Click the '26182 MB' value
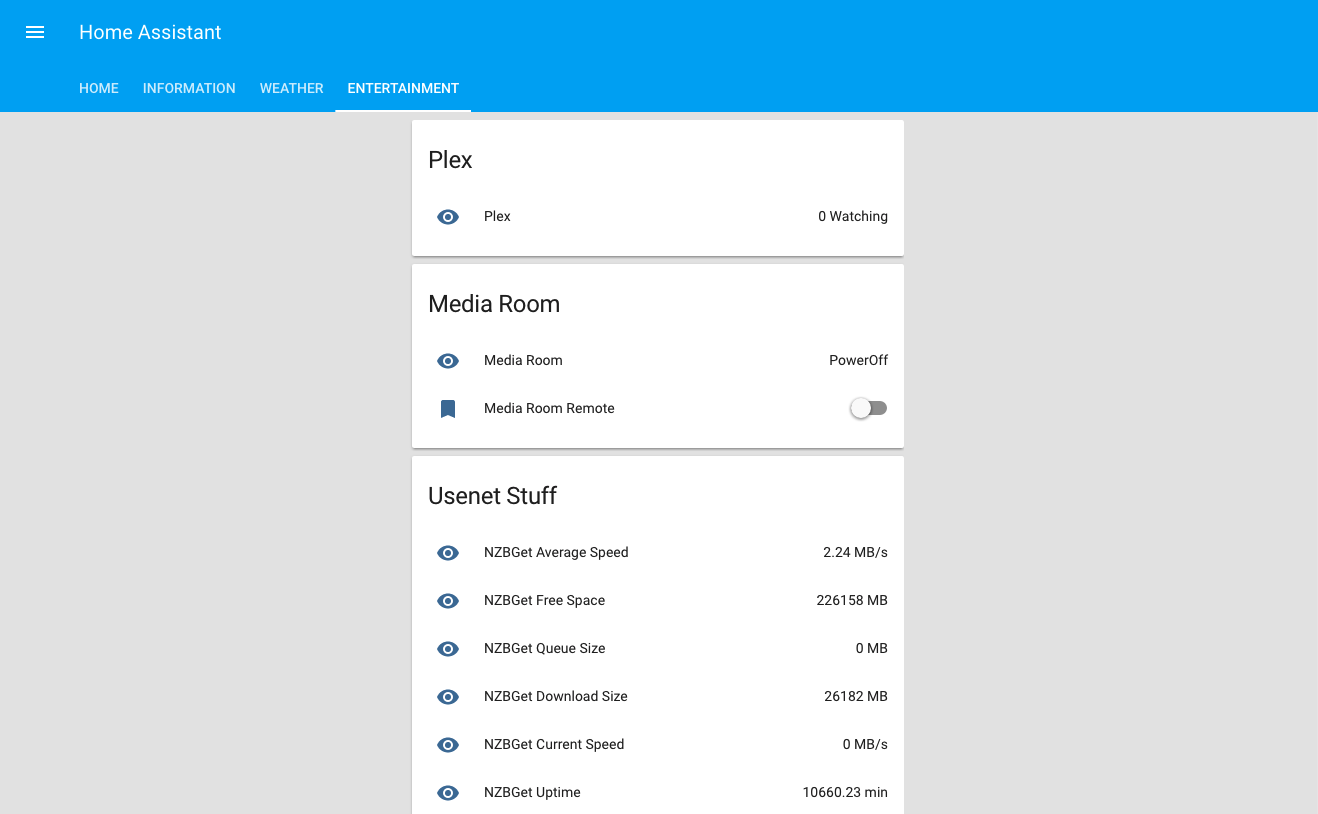 pyautogui.click(x=856, y=696)
